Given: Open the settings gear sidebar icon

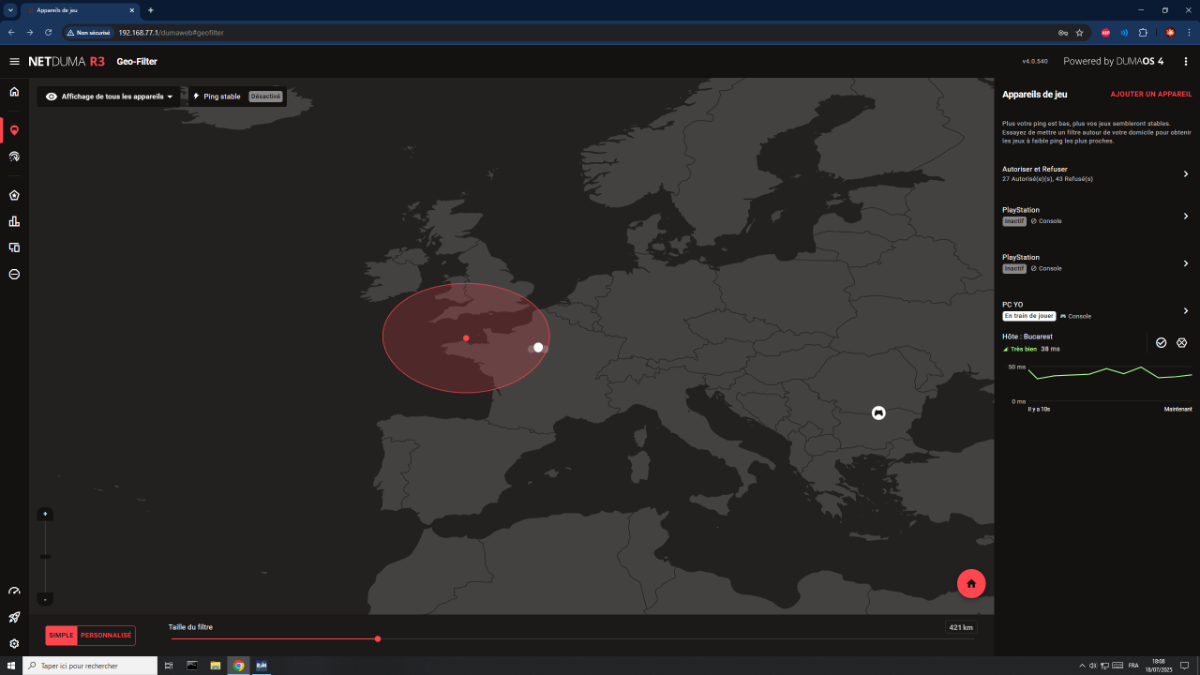Looking at the screenshot, I should 14,644.
